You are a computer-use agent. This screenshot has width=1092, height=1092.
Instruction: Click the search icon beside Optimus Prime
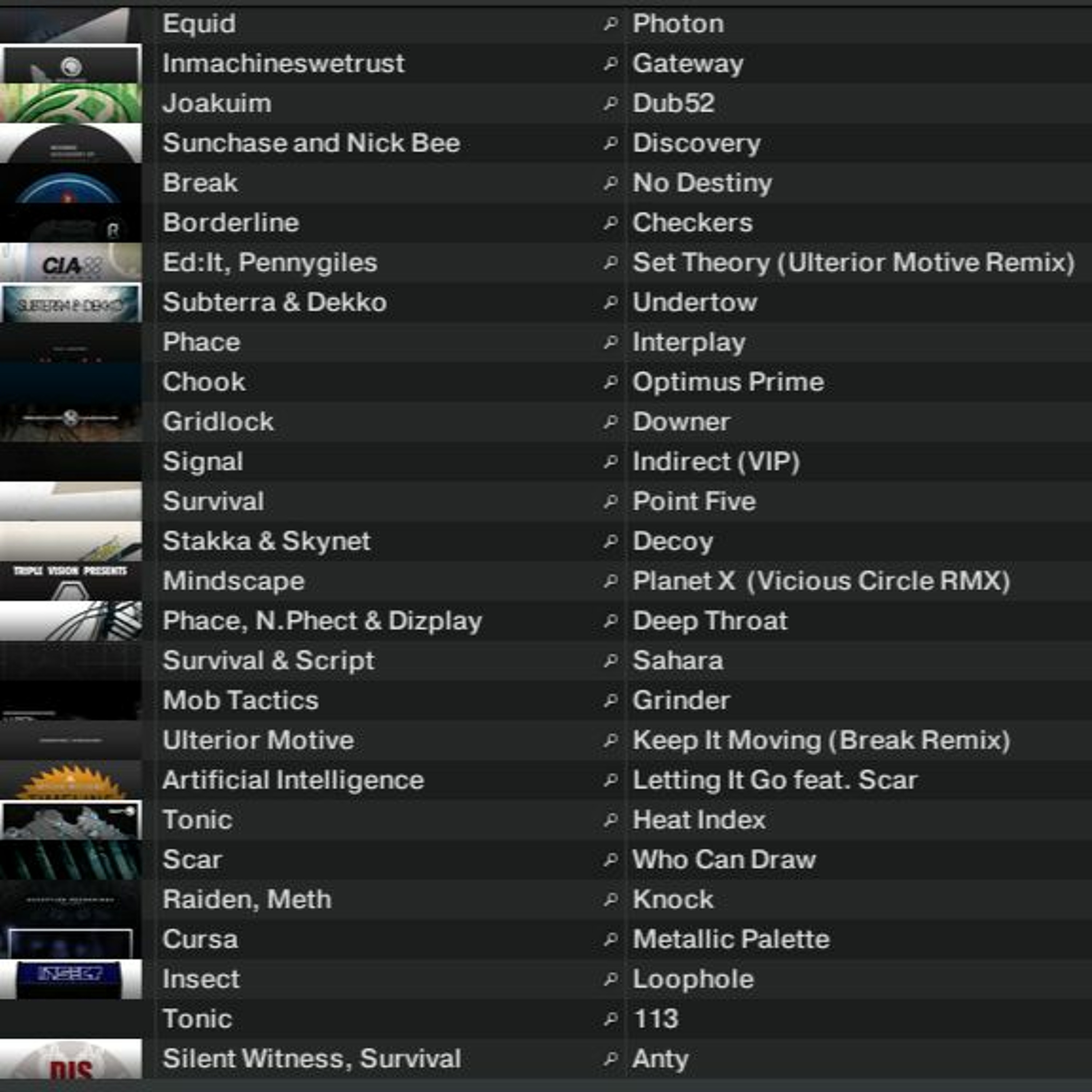point(610,382)
